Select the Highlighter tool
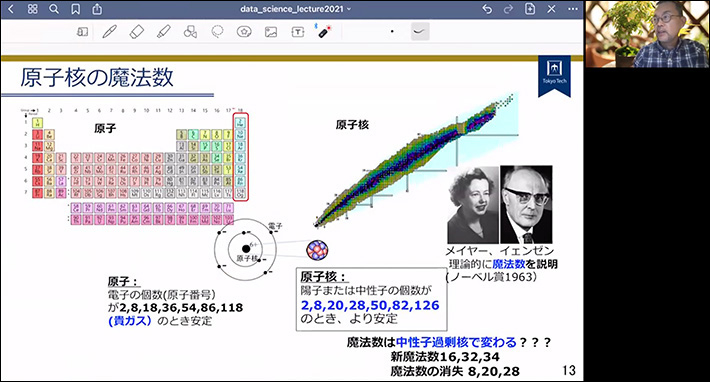 163,32
